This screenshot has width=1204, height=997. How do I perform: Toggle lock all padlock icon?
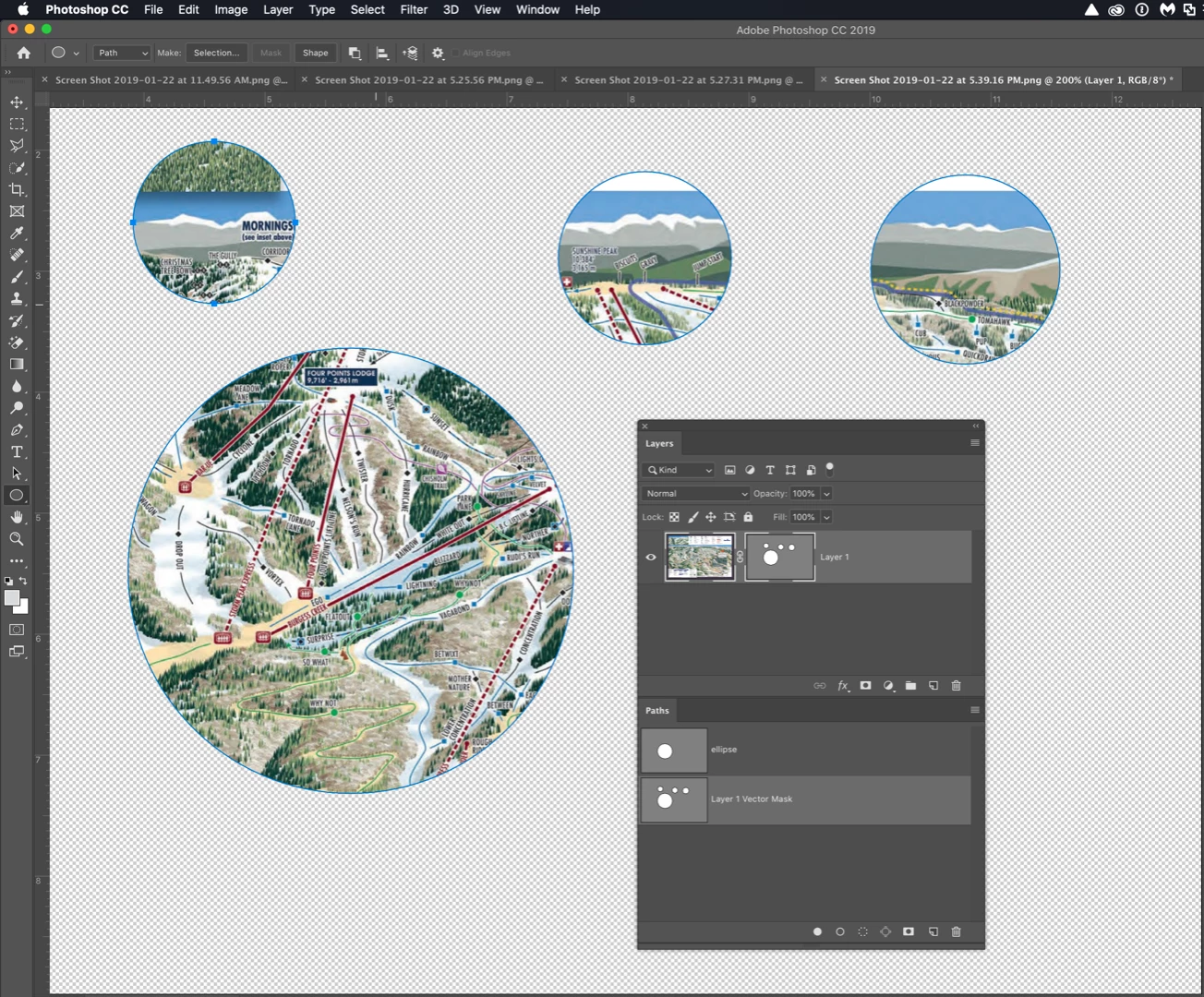[x=748, y=517]
